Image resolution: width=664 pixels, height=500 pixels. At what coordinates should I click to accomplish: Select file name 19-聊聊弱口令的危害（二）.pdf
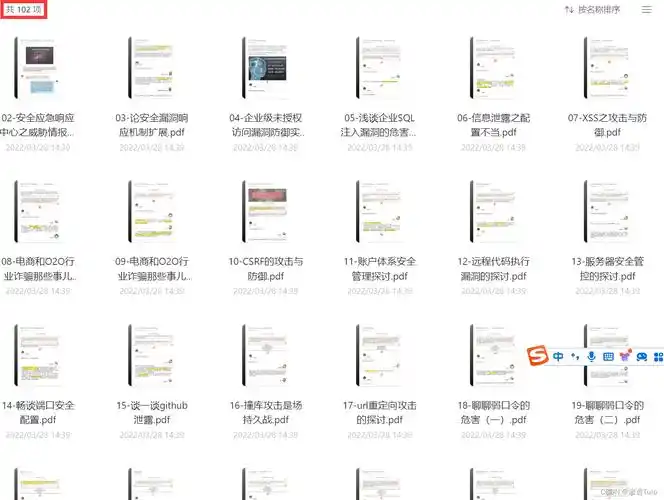[607, 412]
